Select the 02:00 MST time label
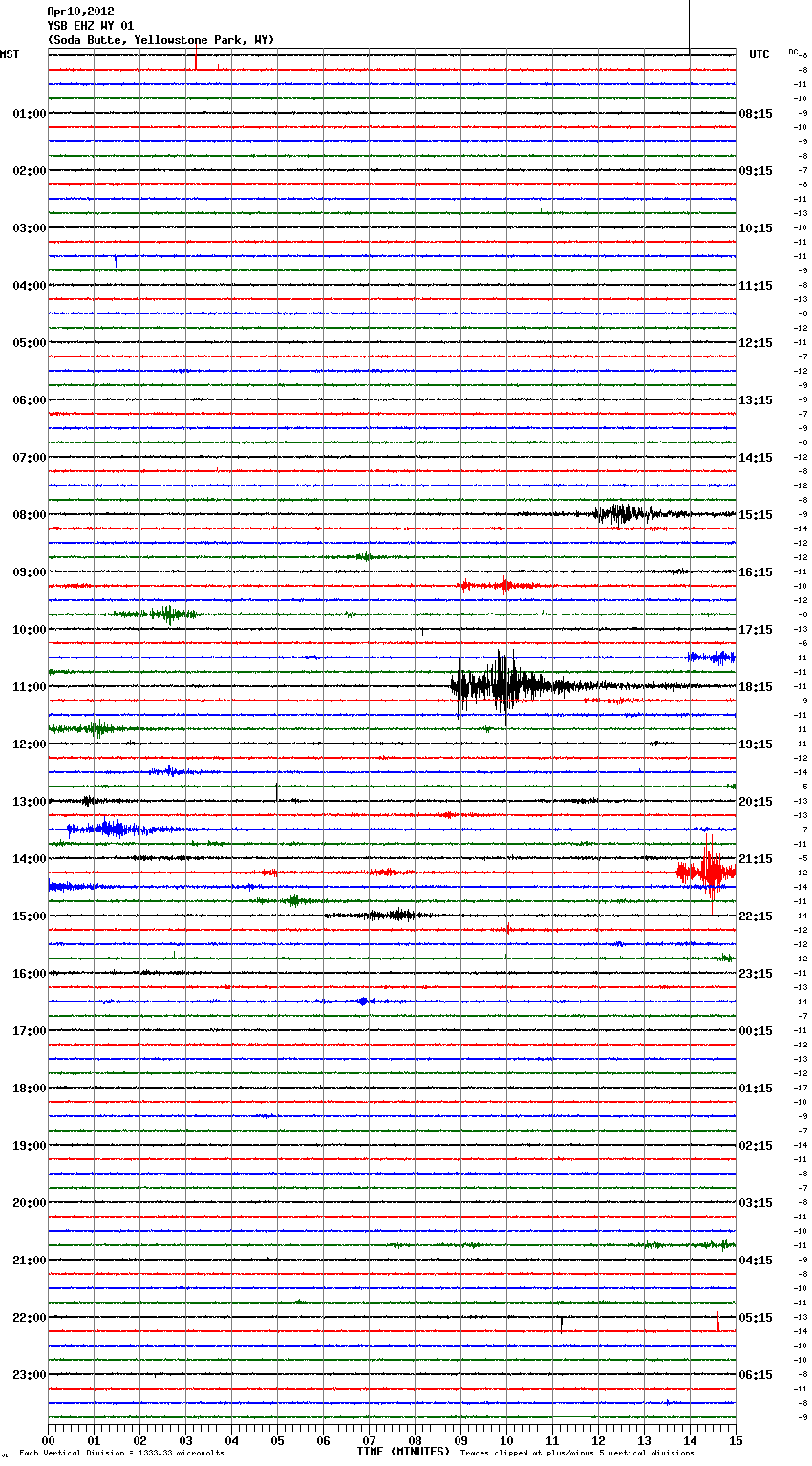 coord(29,171)
